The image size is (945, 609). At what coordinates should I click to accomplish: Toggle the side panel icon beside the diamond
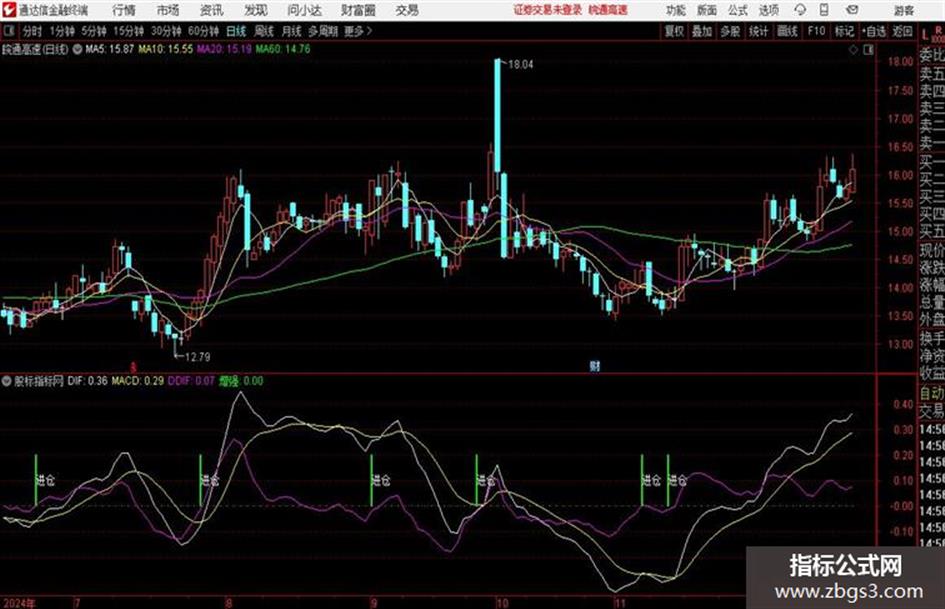tap(868, 50)
